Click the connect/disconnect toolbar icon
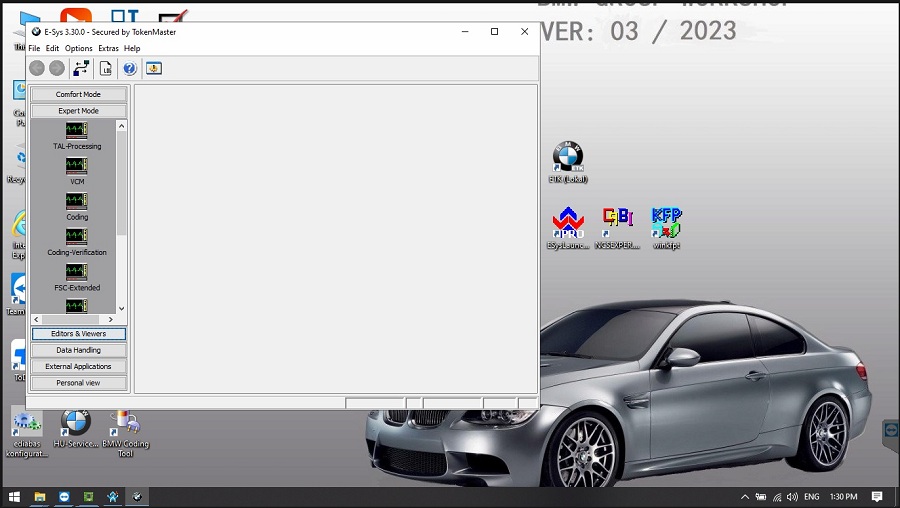The width and height of the screenshot is (900, 508). (81, 68)
